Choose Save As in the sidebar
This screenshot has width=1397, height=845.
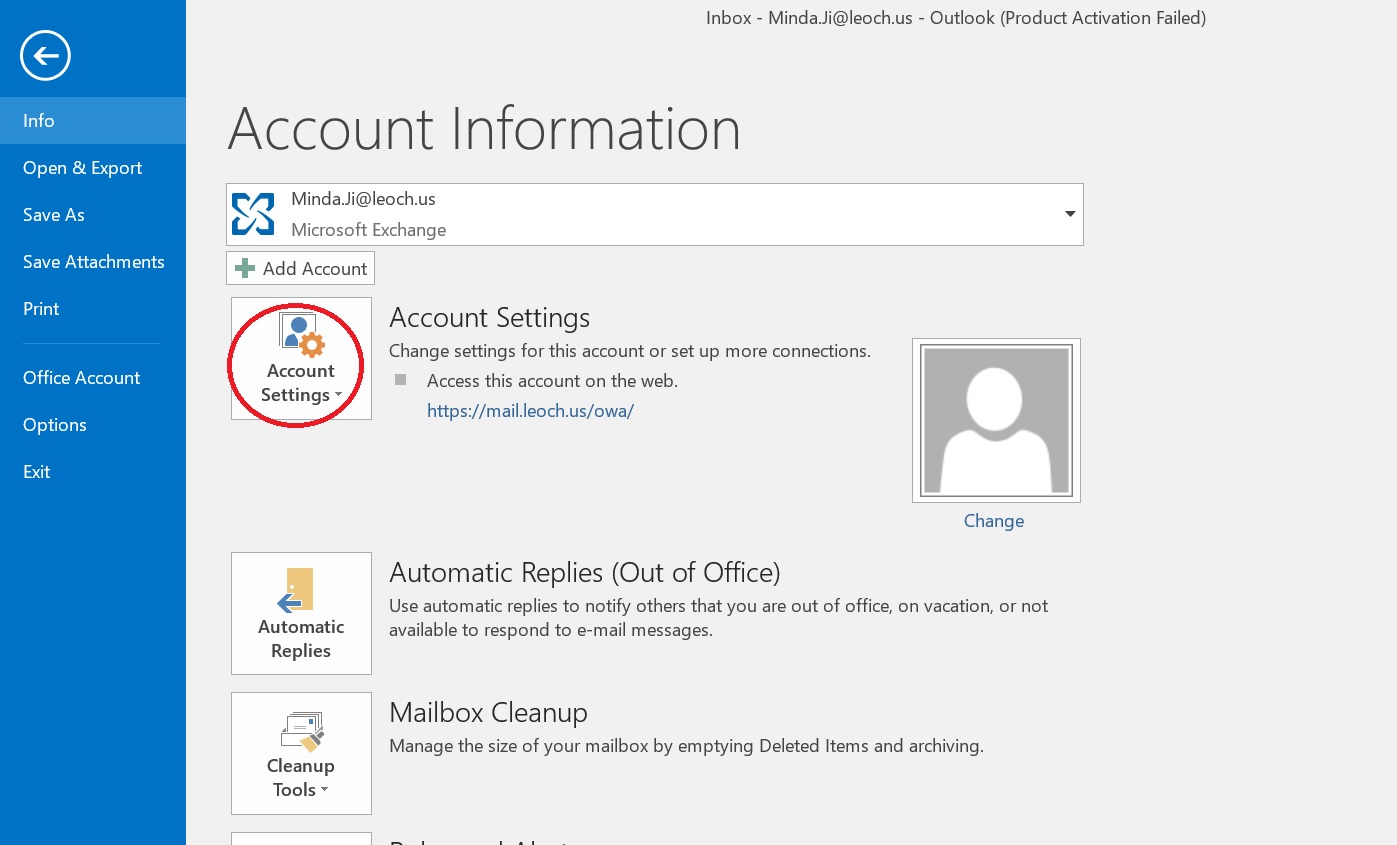(x=93, y=215)
